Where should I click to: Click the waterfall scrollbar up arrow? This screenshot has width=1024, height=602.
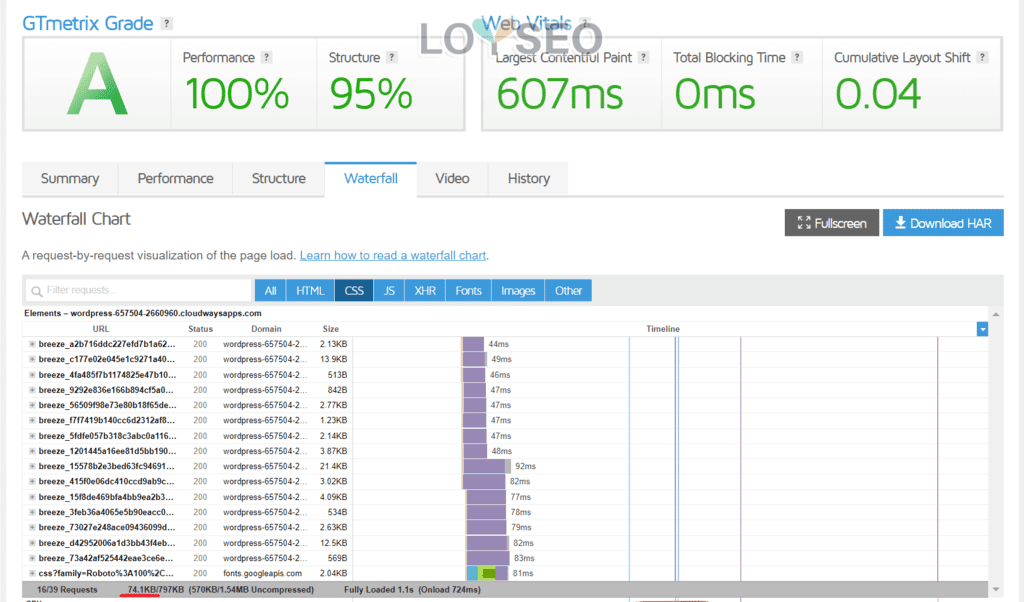click(x=996, y=314)
